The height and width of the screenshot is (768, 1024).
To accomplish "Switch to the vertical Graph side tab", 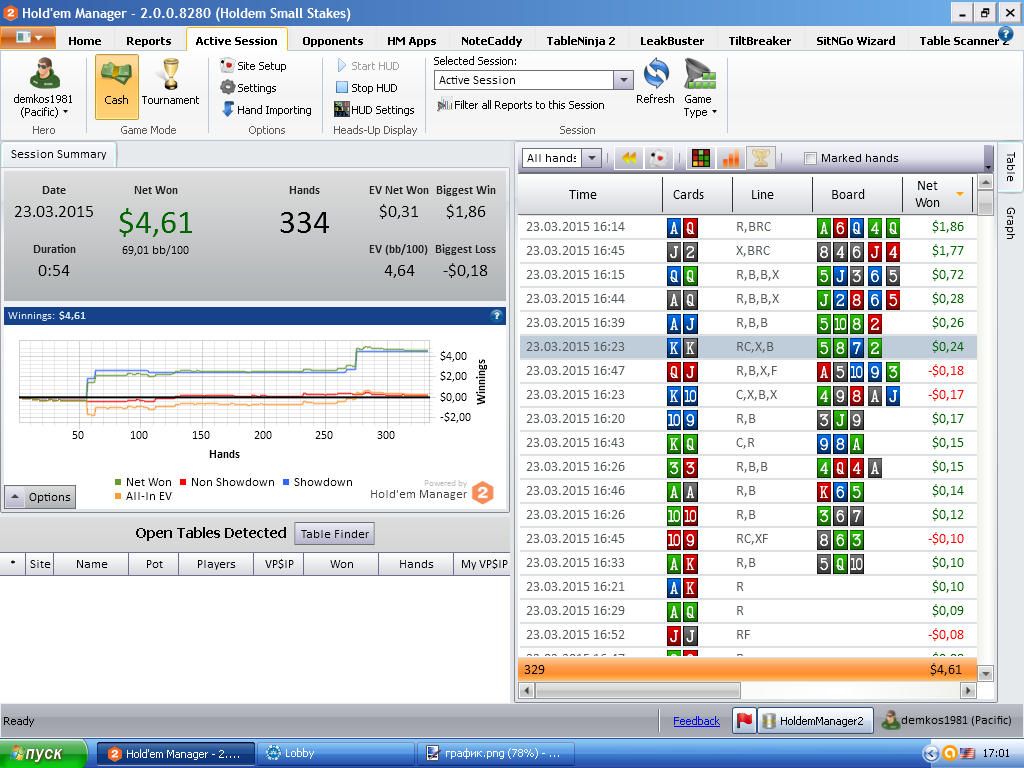I will [1010, 223].
